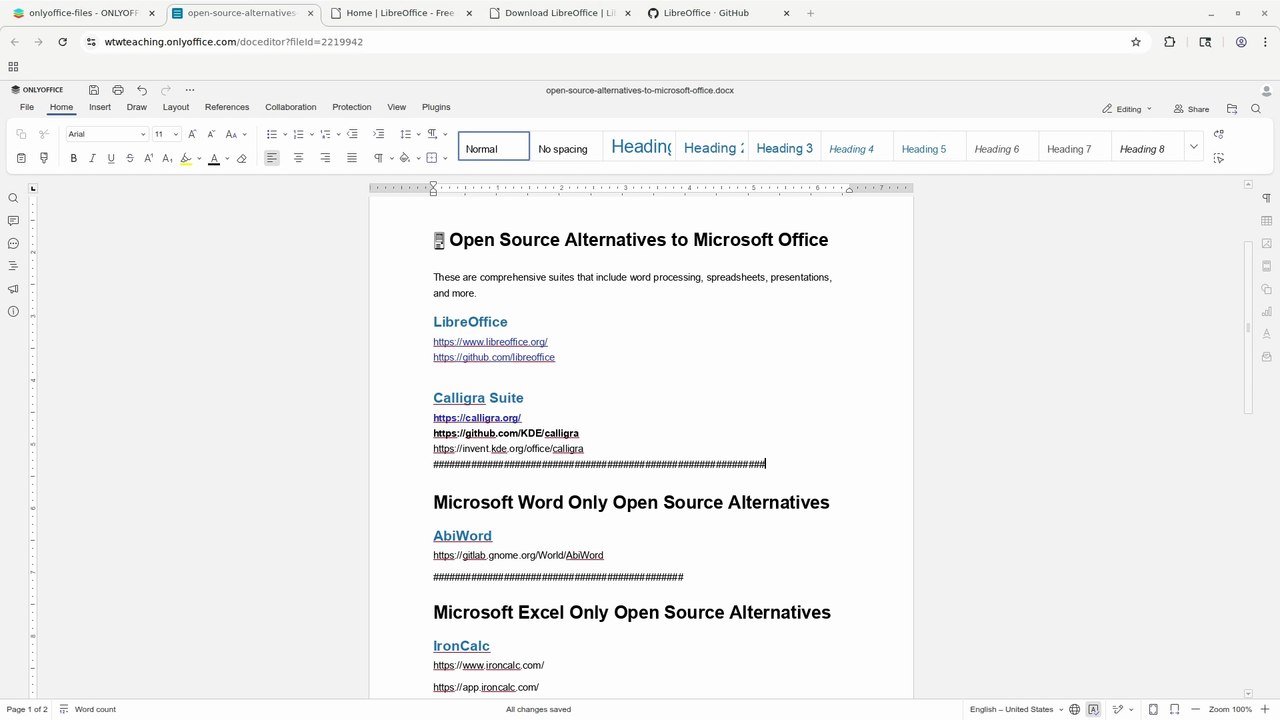The image size is (1280, 720).
Task: Apply the Heading 3 style thumbnail
Action: pyautogui.click(x=784, y=148)
